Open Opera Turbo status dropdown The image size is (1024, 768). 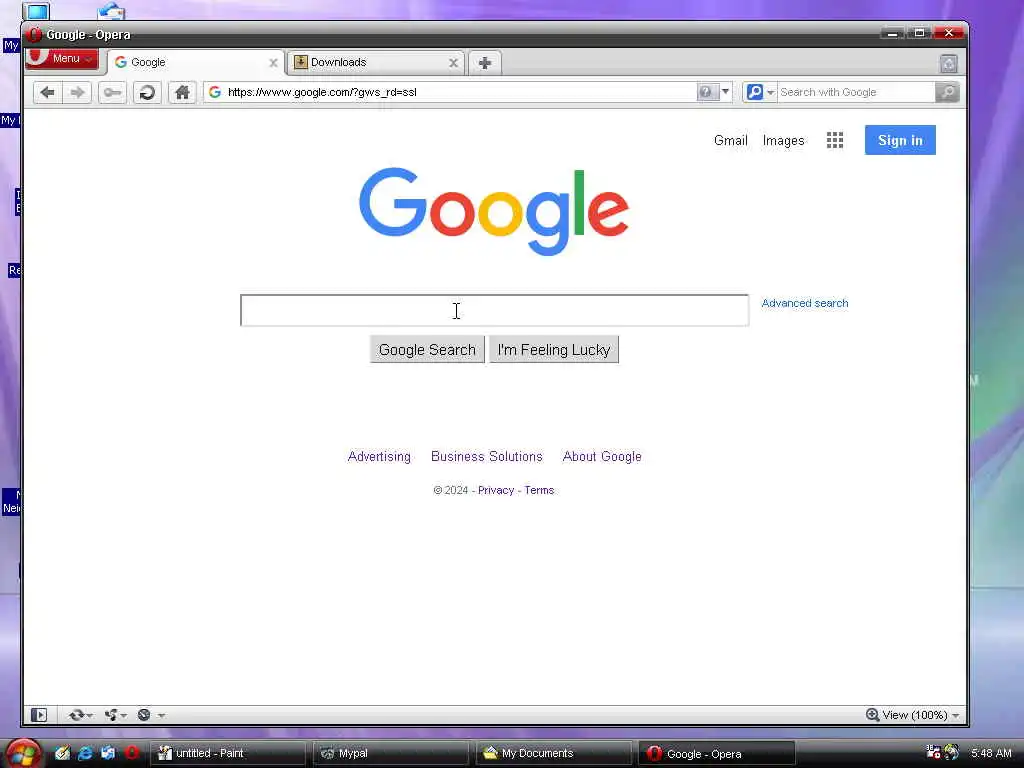pos(151,715)
